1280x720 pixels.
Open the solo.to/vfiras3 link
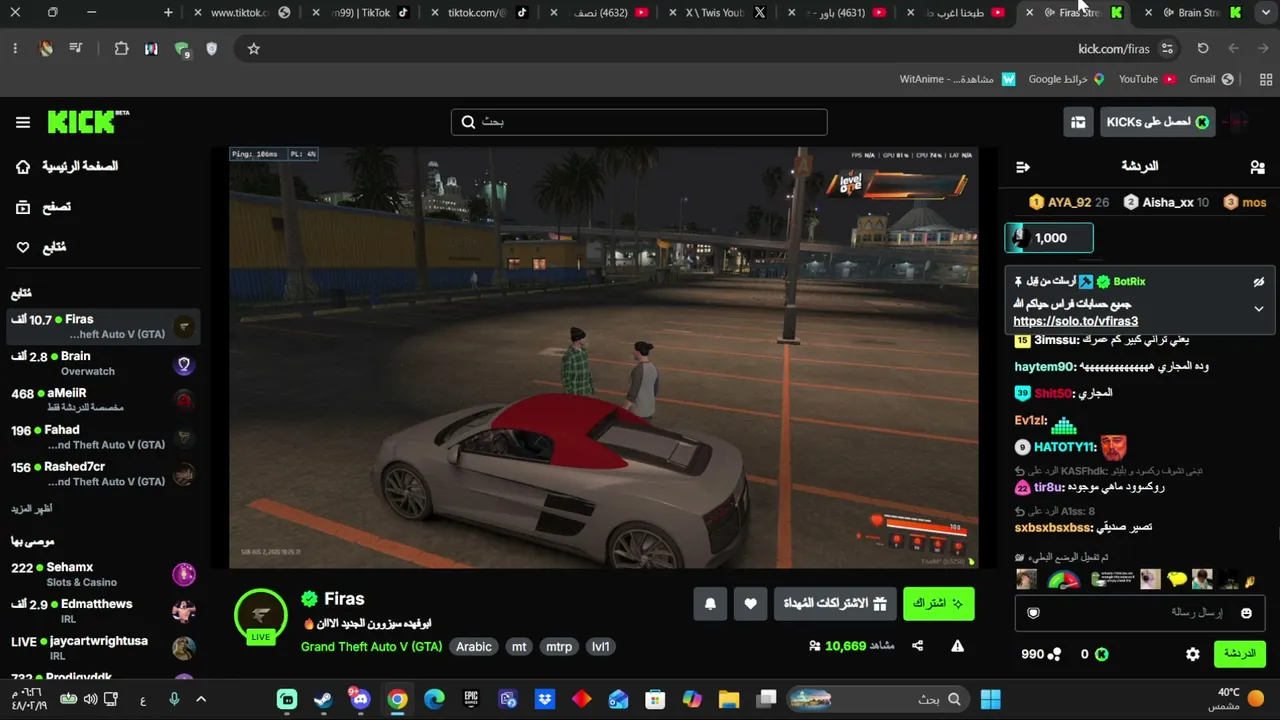coord(1076,321)
